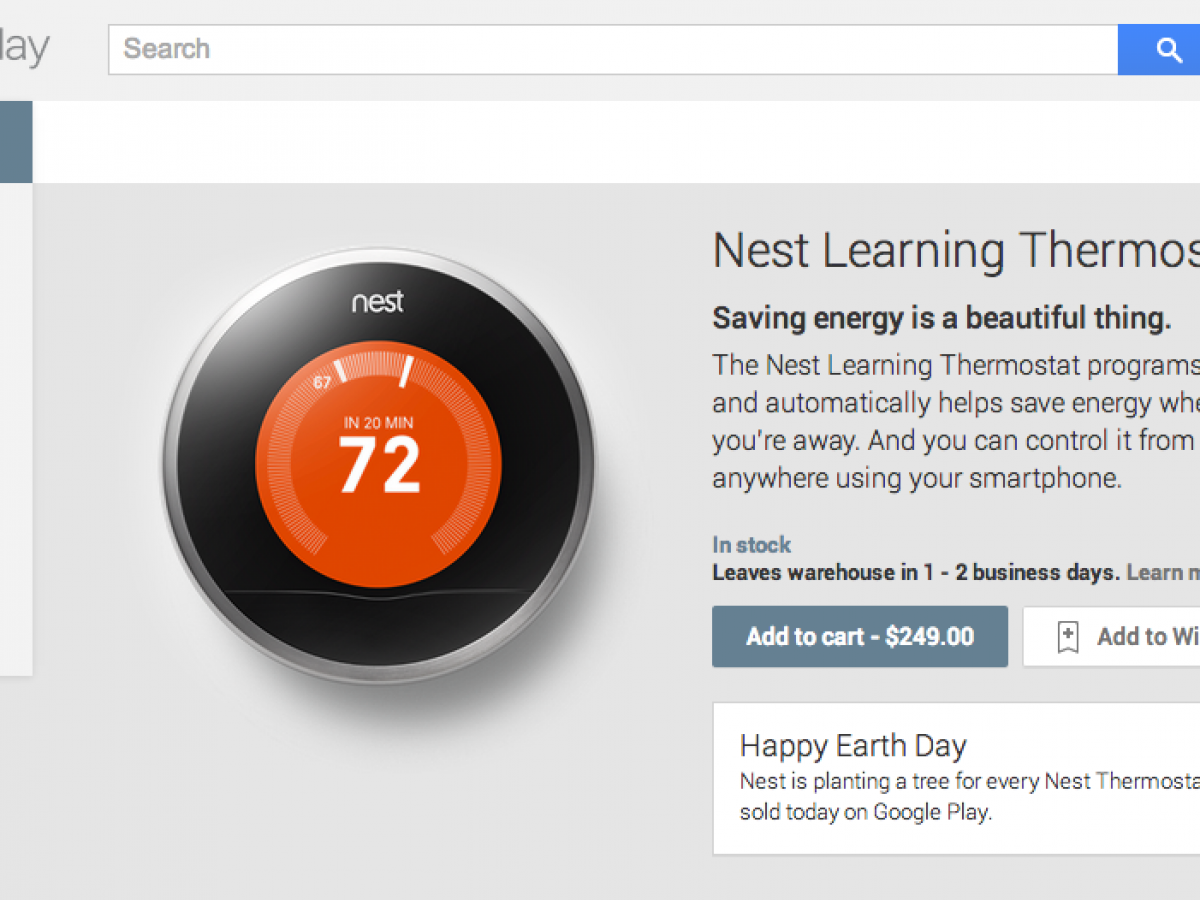Screen dimensions: 1200x900
Task: Open the Learn more shipping link
Action: click(x=1163, y=573)
